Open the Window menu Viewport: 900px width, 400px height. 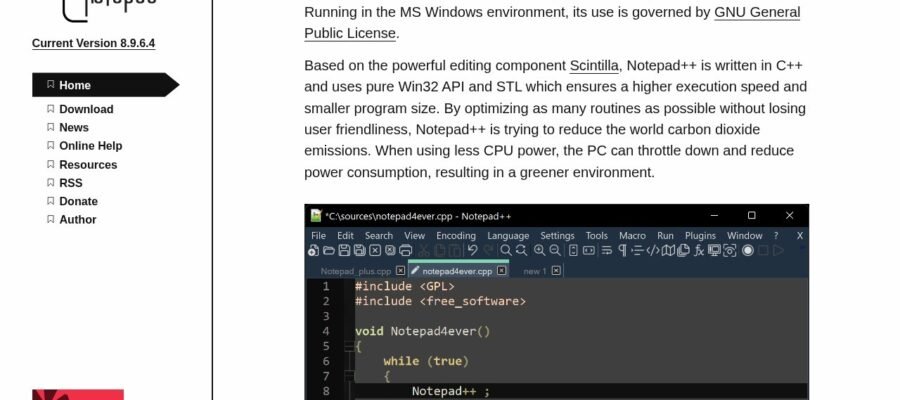pyautogui.click(x=744, y=235)
